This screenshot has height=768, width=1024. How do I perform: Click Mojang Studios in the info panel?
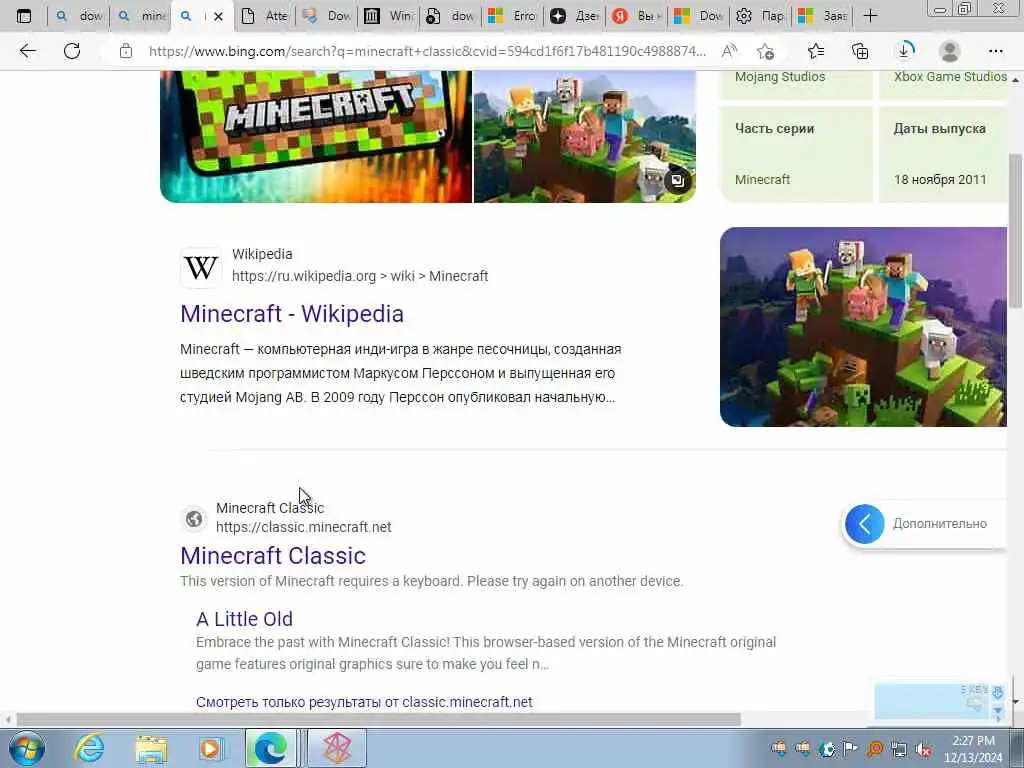click(780, 76)
